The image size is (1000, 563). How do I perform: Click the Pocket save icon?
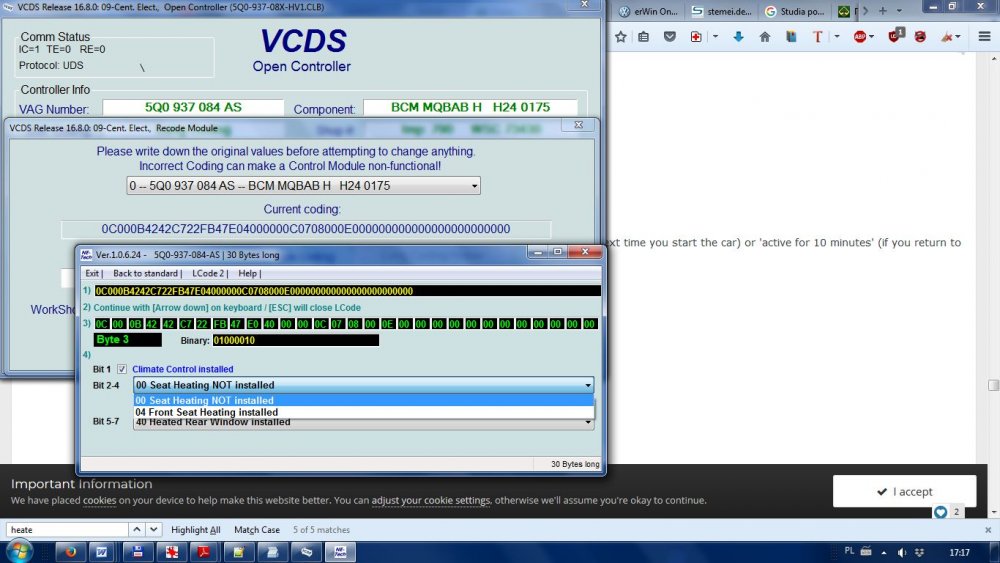tap(670, 37)
